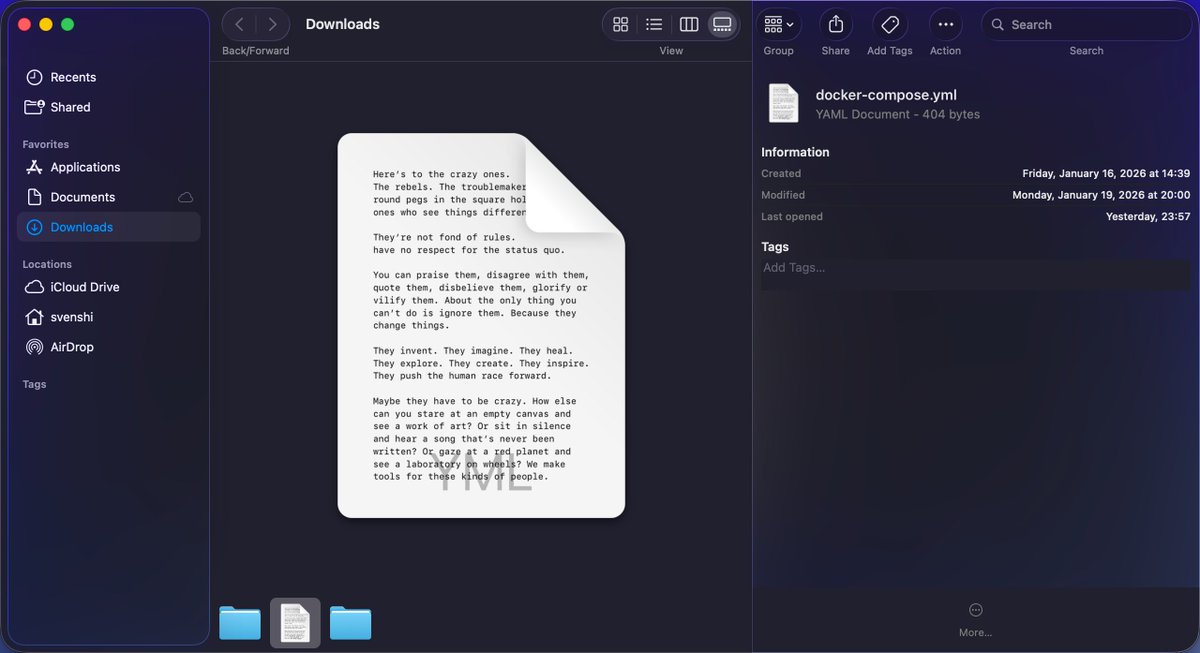The image size is (1200, 653).
Task: Click the Search field
Action: (1086, 25)
